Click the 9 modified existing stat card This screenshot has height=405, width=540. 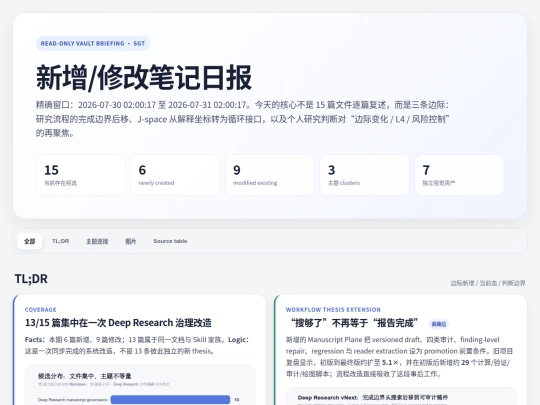coord(270,175)
